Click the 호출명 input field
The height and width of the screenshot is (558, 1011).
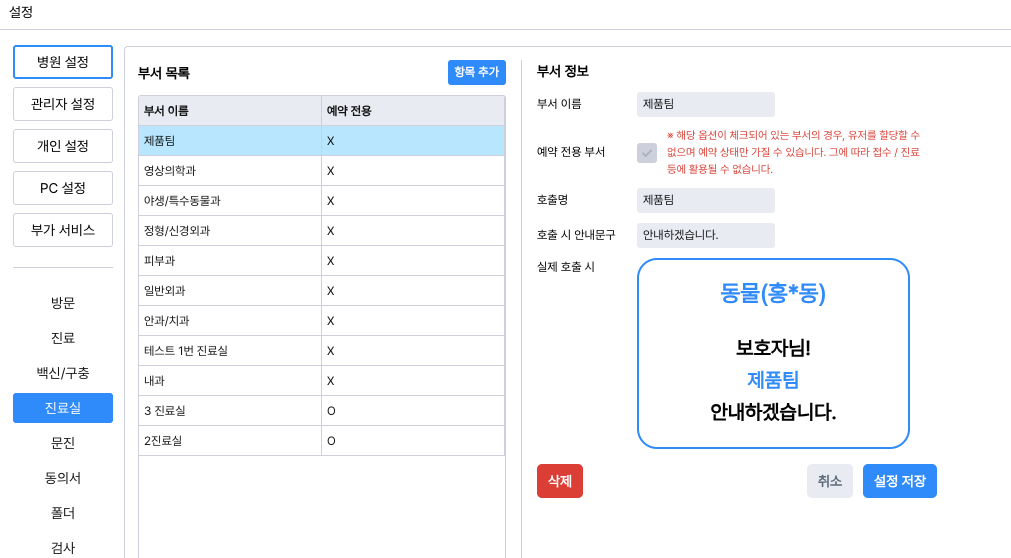click(705, 200)
